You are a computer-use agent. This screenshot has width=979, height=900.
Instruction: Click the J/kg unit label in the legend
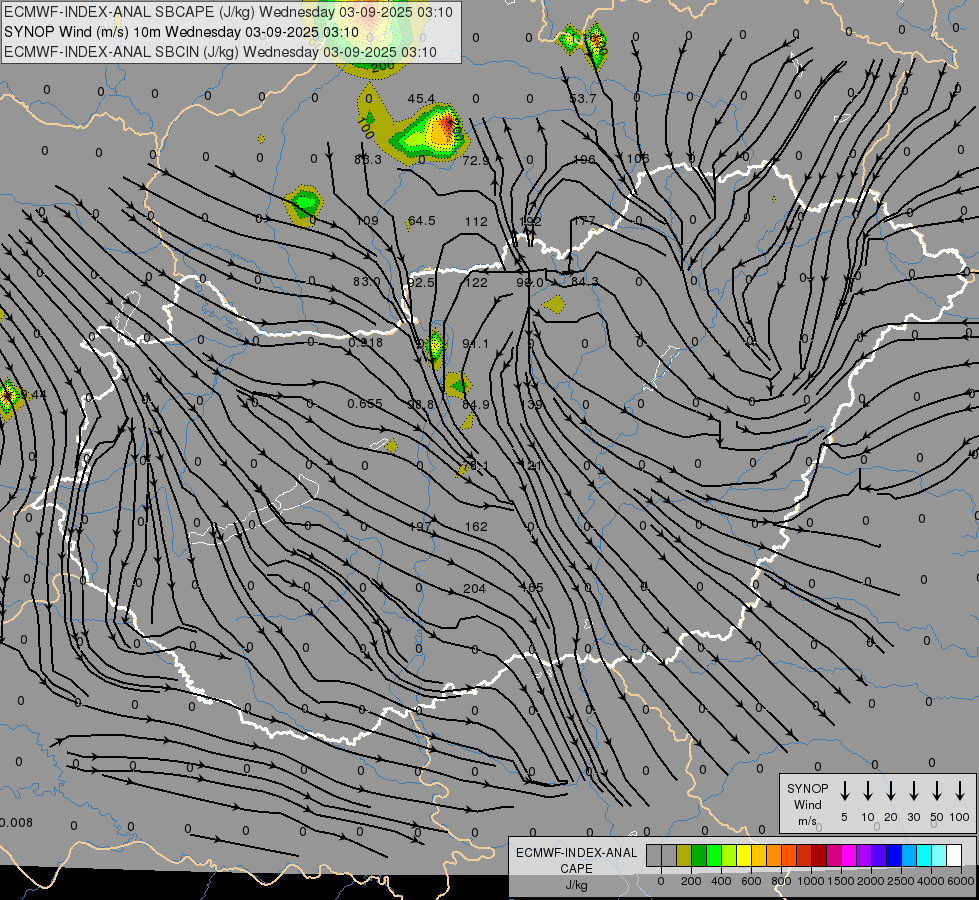(576, 885)
